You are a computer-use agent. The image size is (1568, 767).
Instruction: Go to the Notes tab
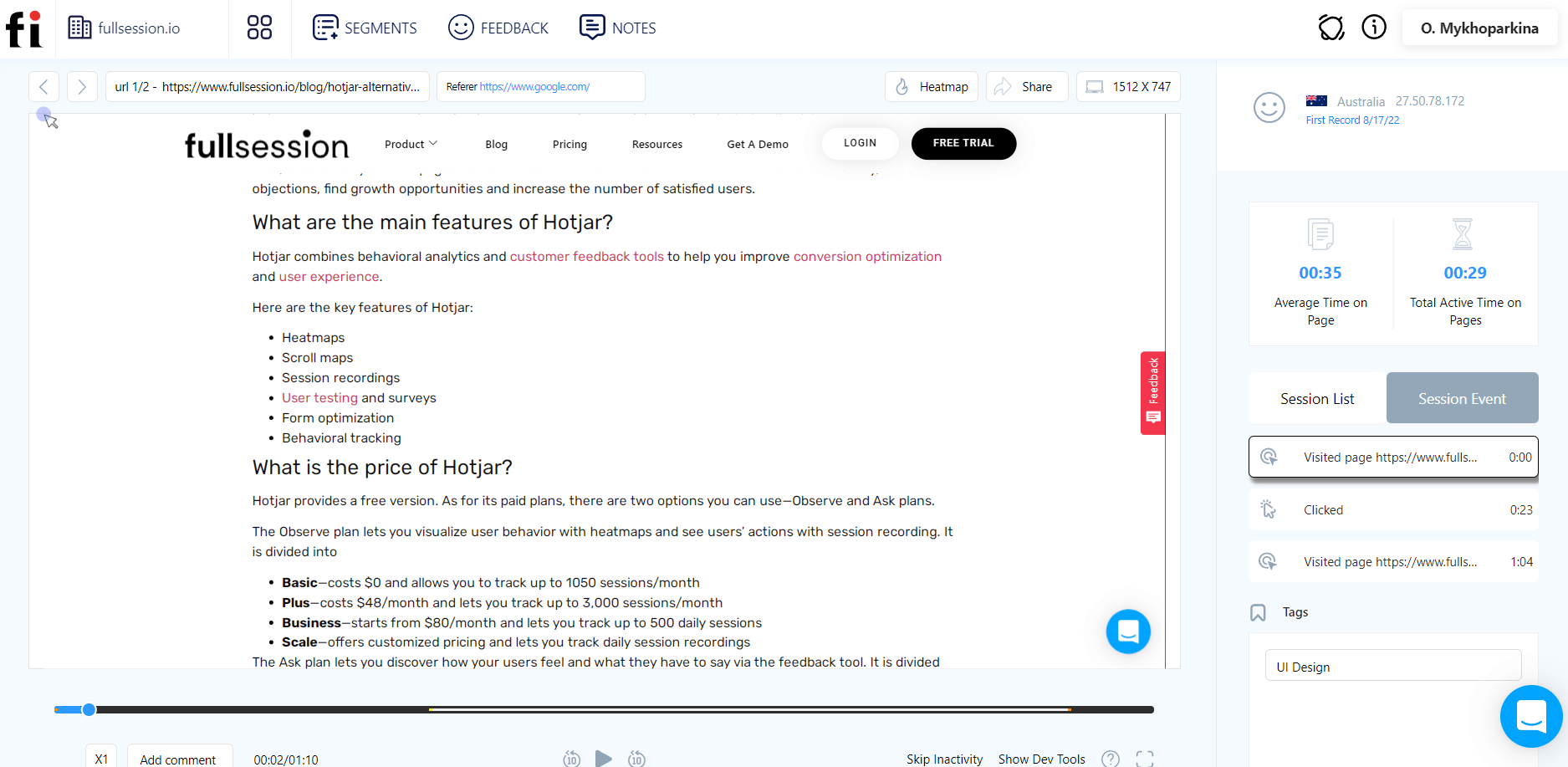point(618,28)
